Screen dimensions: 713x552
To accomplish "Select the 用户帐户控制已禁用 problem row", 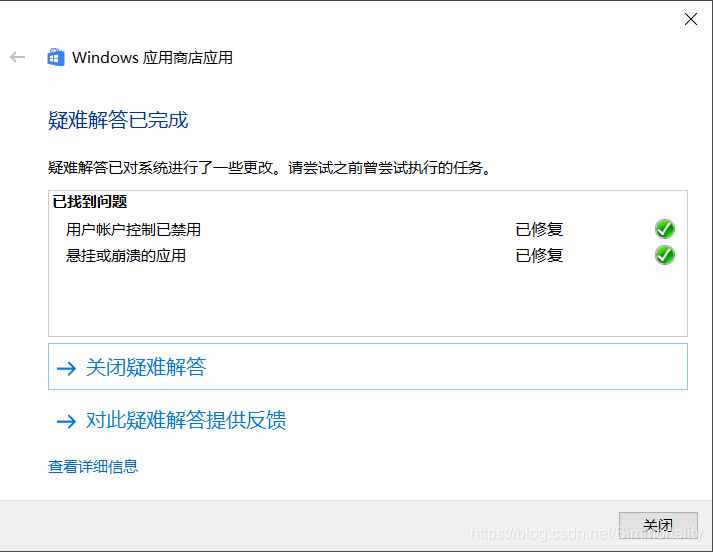I will (x=133, y=229).
